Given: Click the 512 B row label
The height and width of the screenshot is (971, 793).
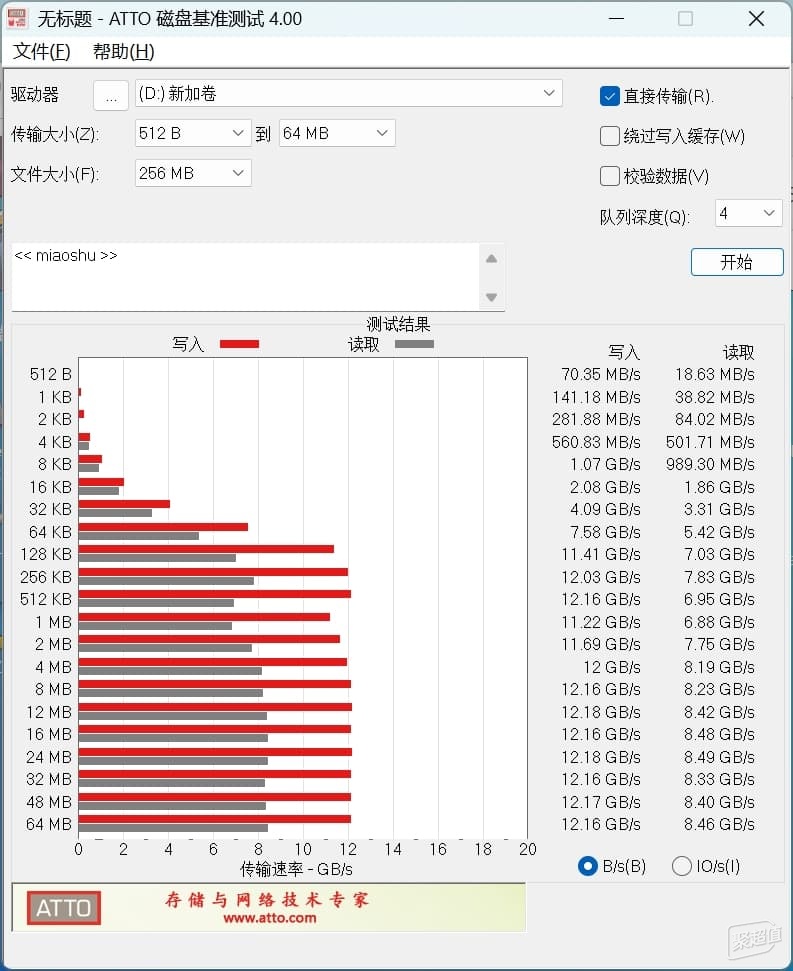Looking at the screenshot, I should [x=51, y=375].
